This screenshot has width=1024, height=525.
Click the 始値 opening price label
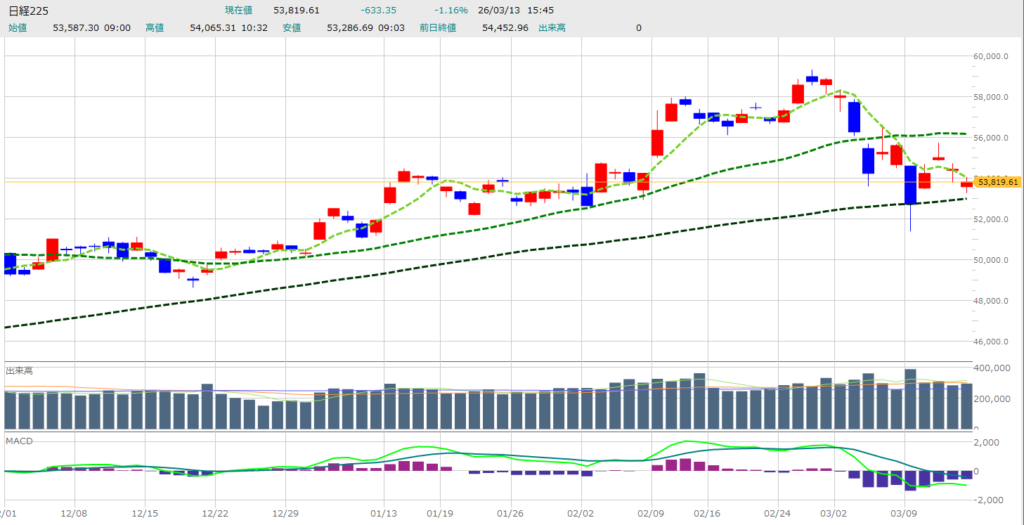[x=18, y=28]
